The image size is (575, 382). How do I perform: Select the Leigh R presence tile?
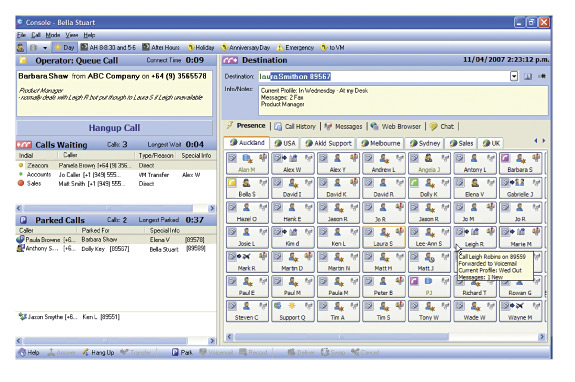point(475,237)
